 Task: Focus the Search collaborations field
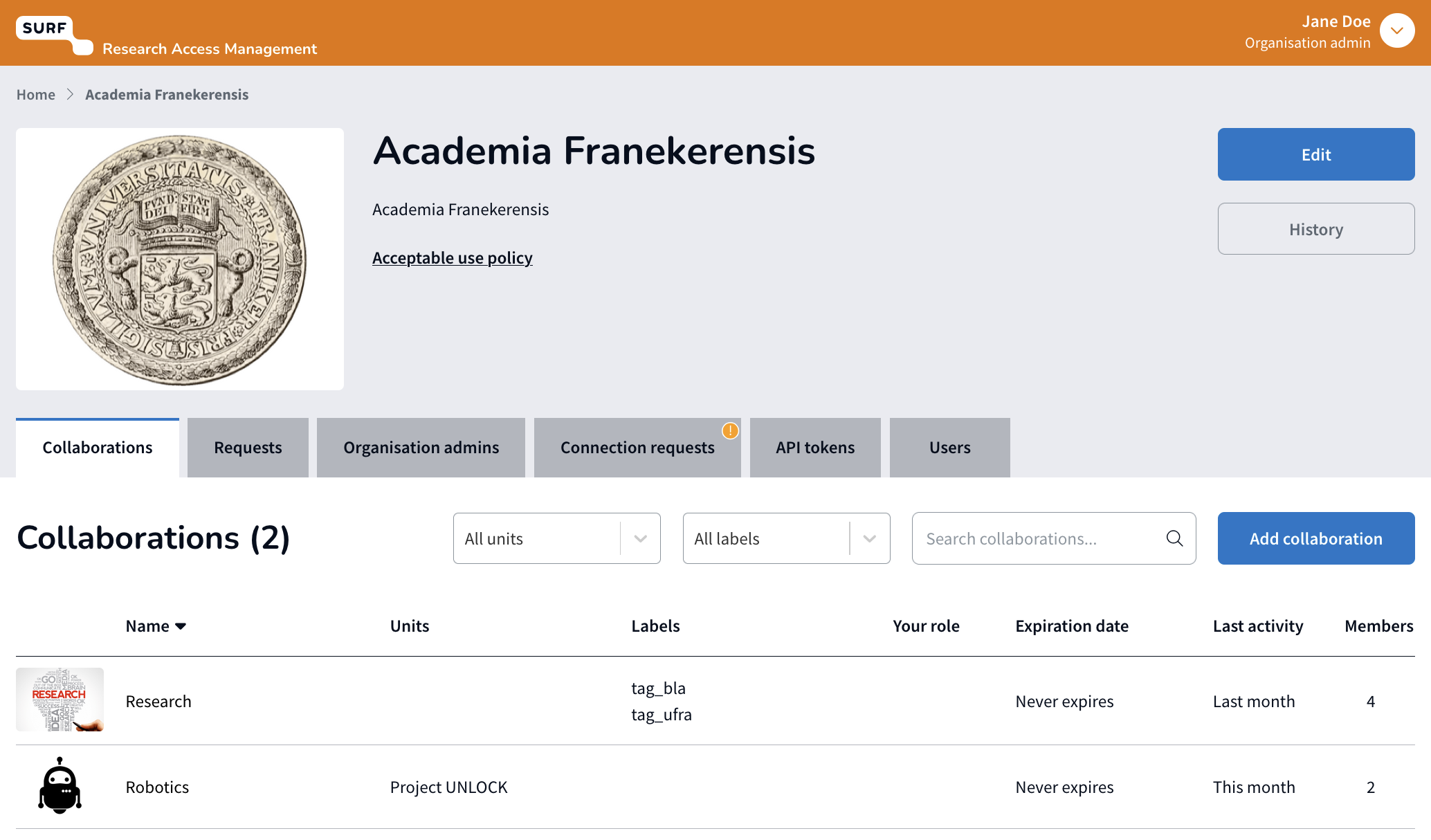click(x=1054, y=538)
